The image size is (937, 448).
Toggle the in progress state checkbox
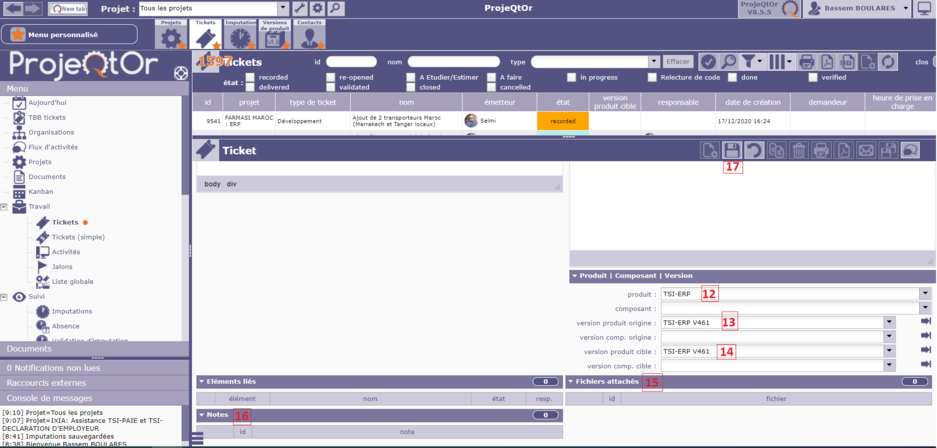(x=571, y=77)
